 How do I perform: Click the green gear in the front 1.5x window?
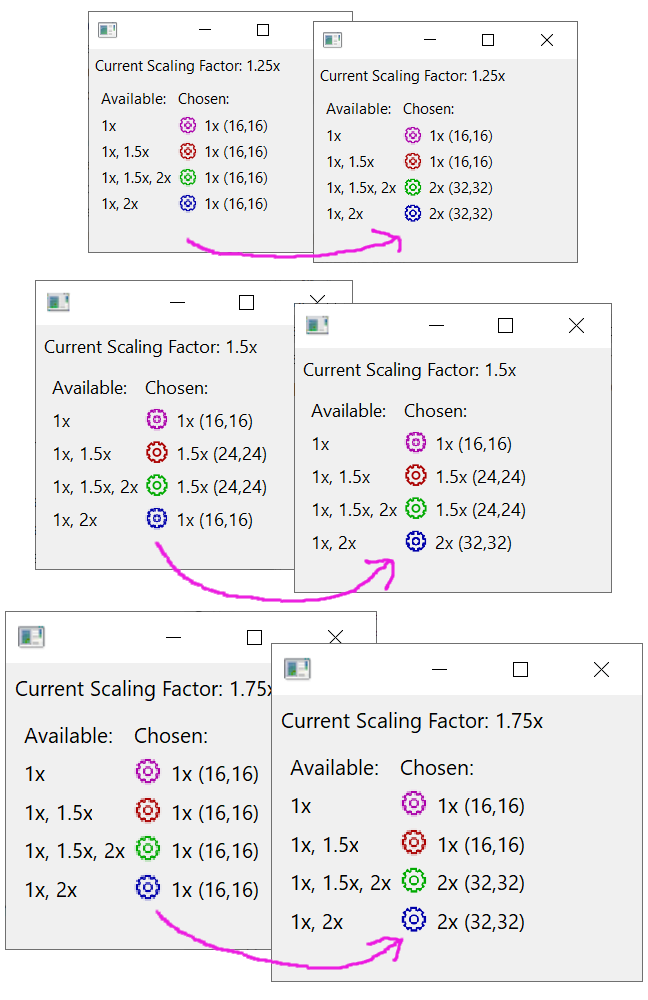pyautogui.click(x=415, y=509)
